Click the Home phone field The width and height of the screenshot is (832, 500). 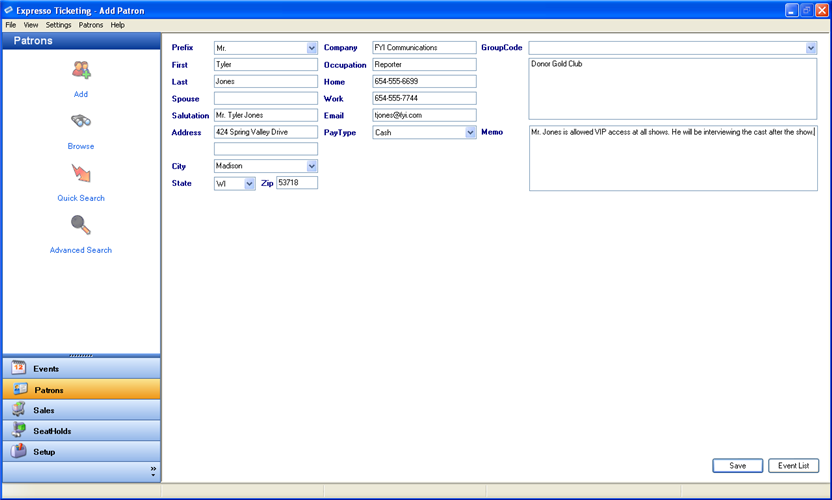(424, 81)
